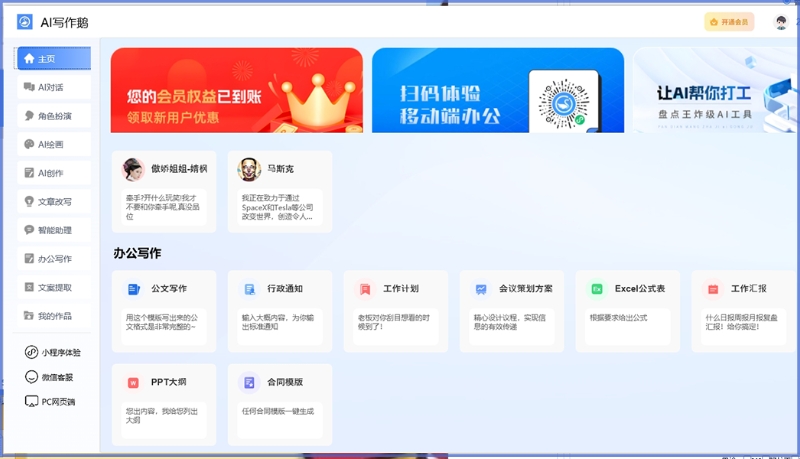Open the 傲娇姐姐-婧枫 character card
800x459 pixels.
point(164,192)
